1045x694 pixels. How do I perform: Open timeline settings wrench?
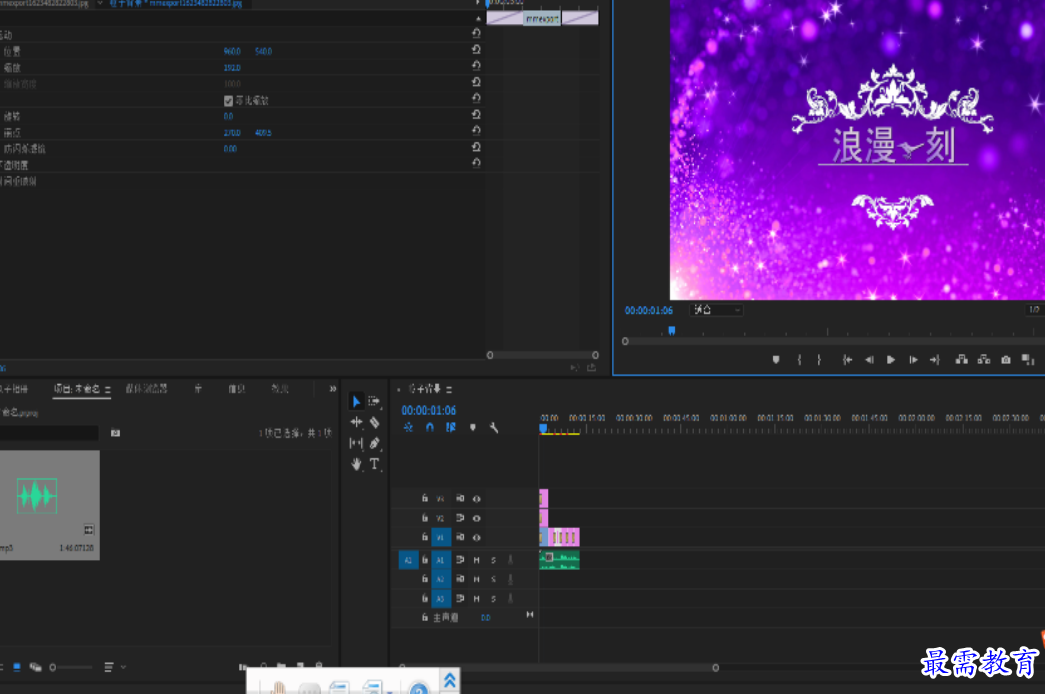point(494,427)
